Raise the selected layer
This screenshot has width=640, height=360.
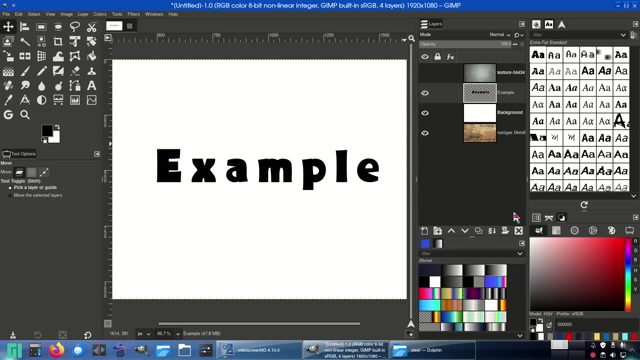451,231
